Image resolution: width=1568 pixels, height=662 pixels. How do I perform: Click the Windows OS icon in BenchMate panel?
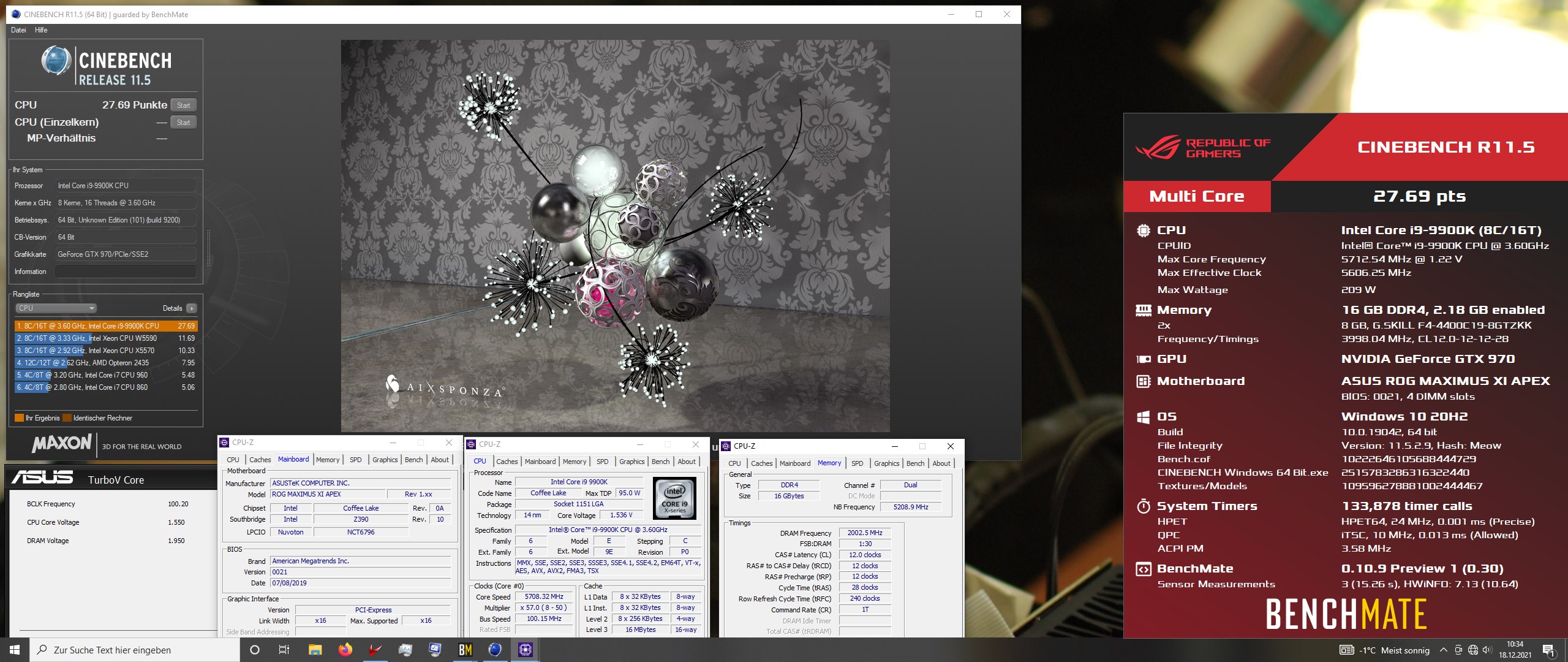[x=1143, y=417]
